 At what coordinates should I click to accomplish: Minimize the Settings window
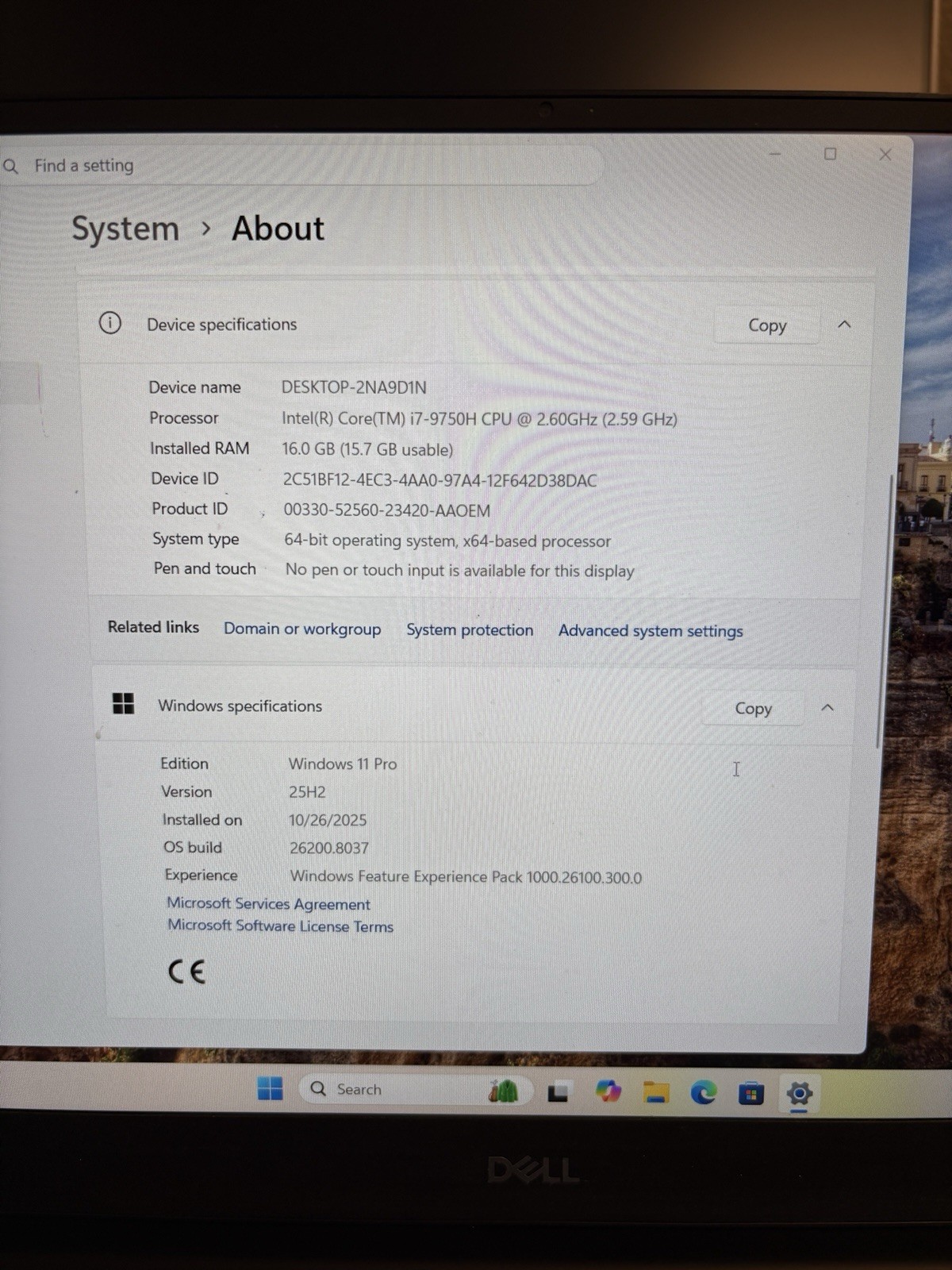tap(775, 153)
